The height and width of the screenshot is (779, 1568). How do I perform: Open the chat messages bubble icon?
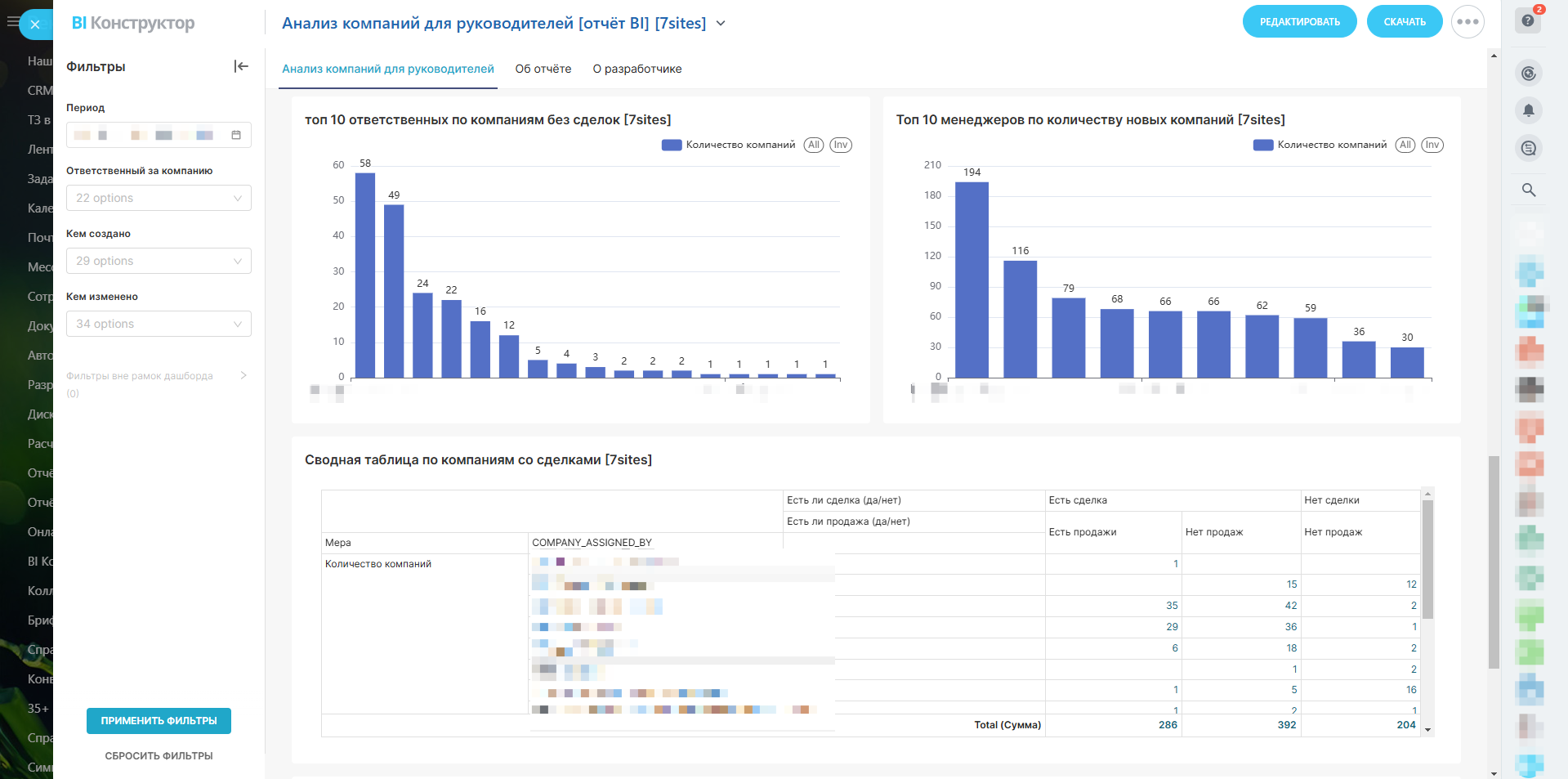pos(1528,148)
